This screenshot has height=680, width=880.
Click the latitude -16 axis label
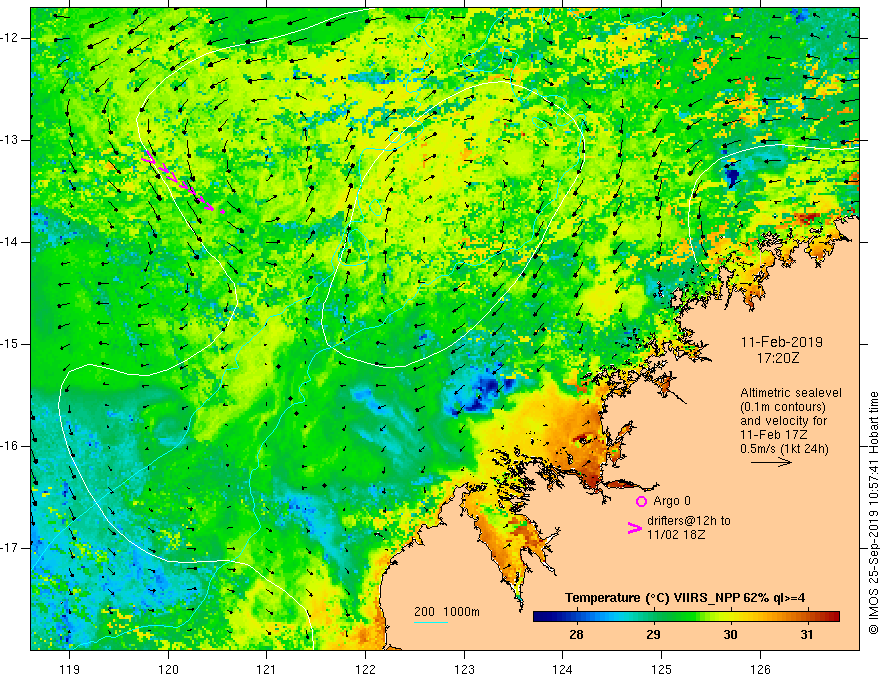(10, 446)
